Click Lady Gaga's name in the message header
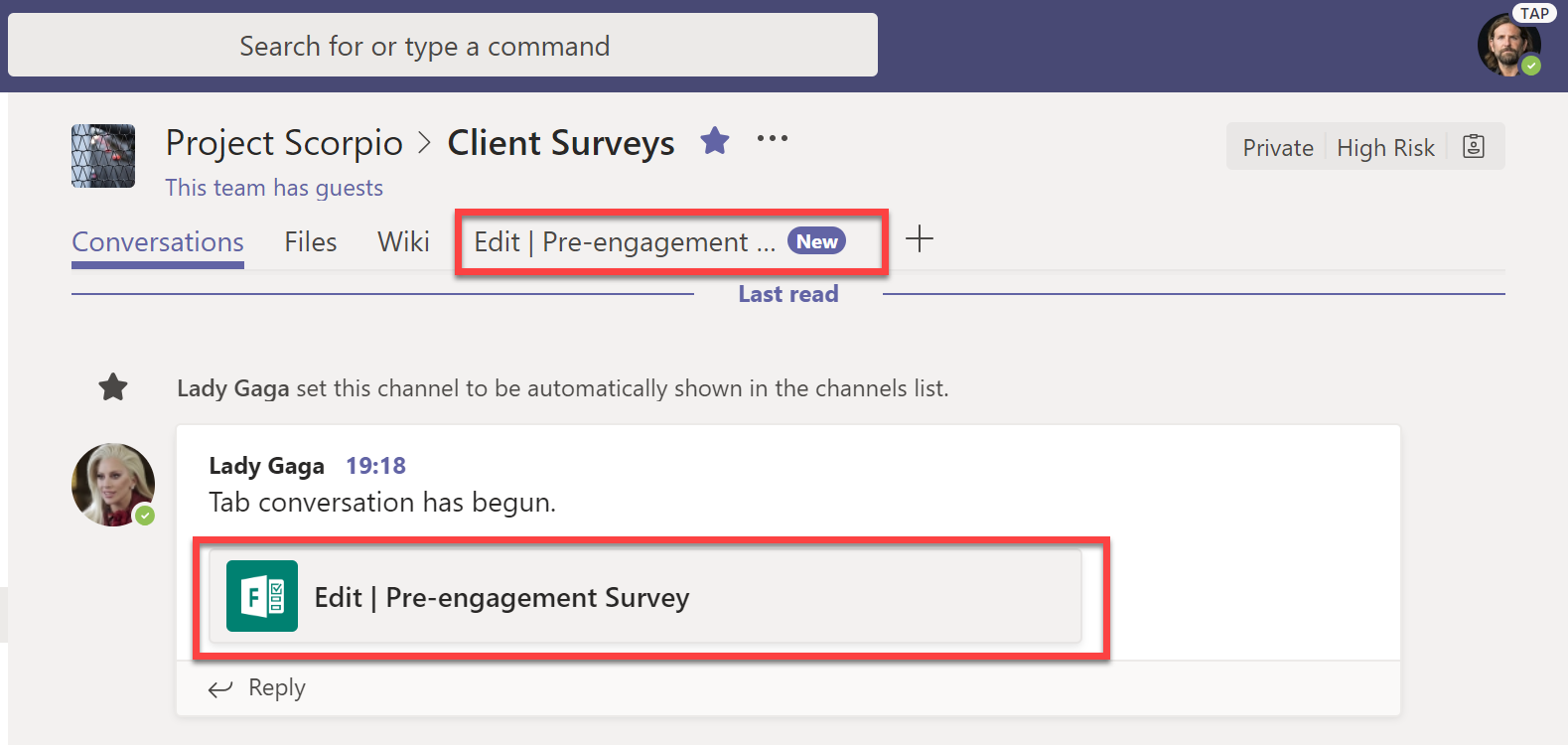The width and height of the screenshot is (1568, 745). [266, 466]
